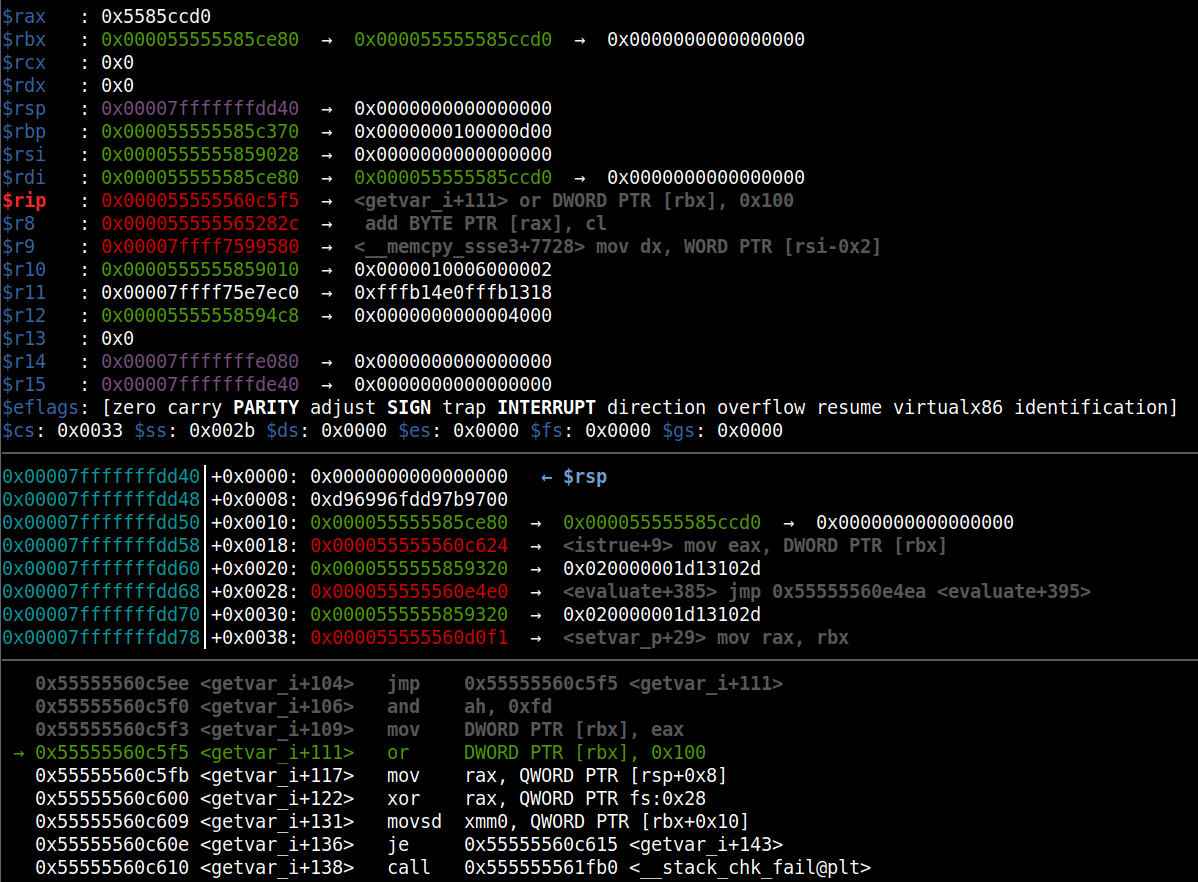
Task: Select the $r11 value 0x00007ffff75e7ec0
Action: click(200, 292)
